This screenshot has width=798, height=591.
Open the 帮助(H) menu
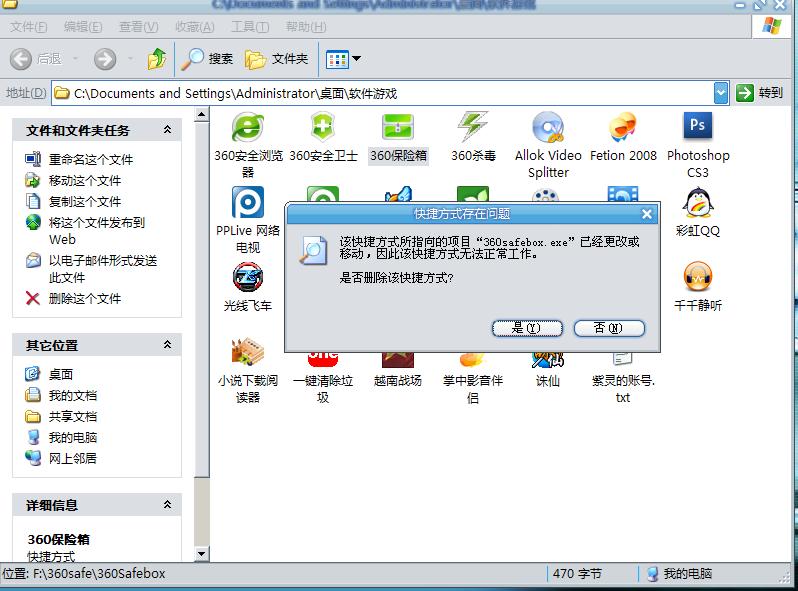click(x=306, y=26)
